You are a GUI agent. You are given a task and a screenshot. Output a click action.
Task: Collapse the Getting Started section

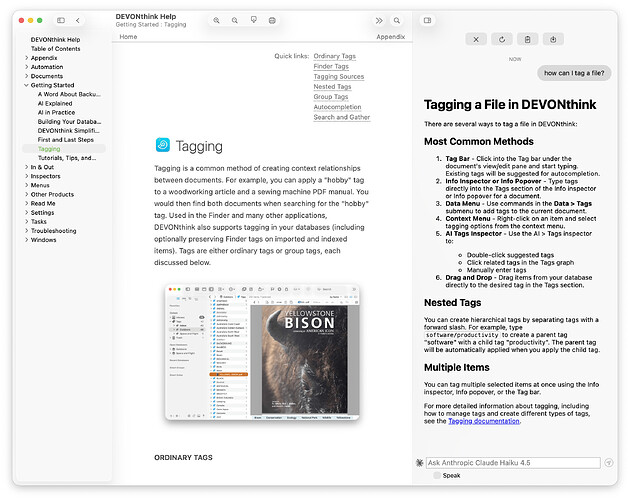(26, 86)
